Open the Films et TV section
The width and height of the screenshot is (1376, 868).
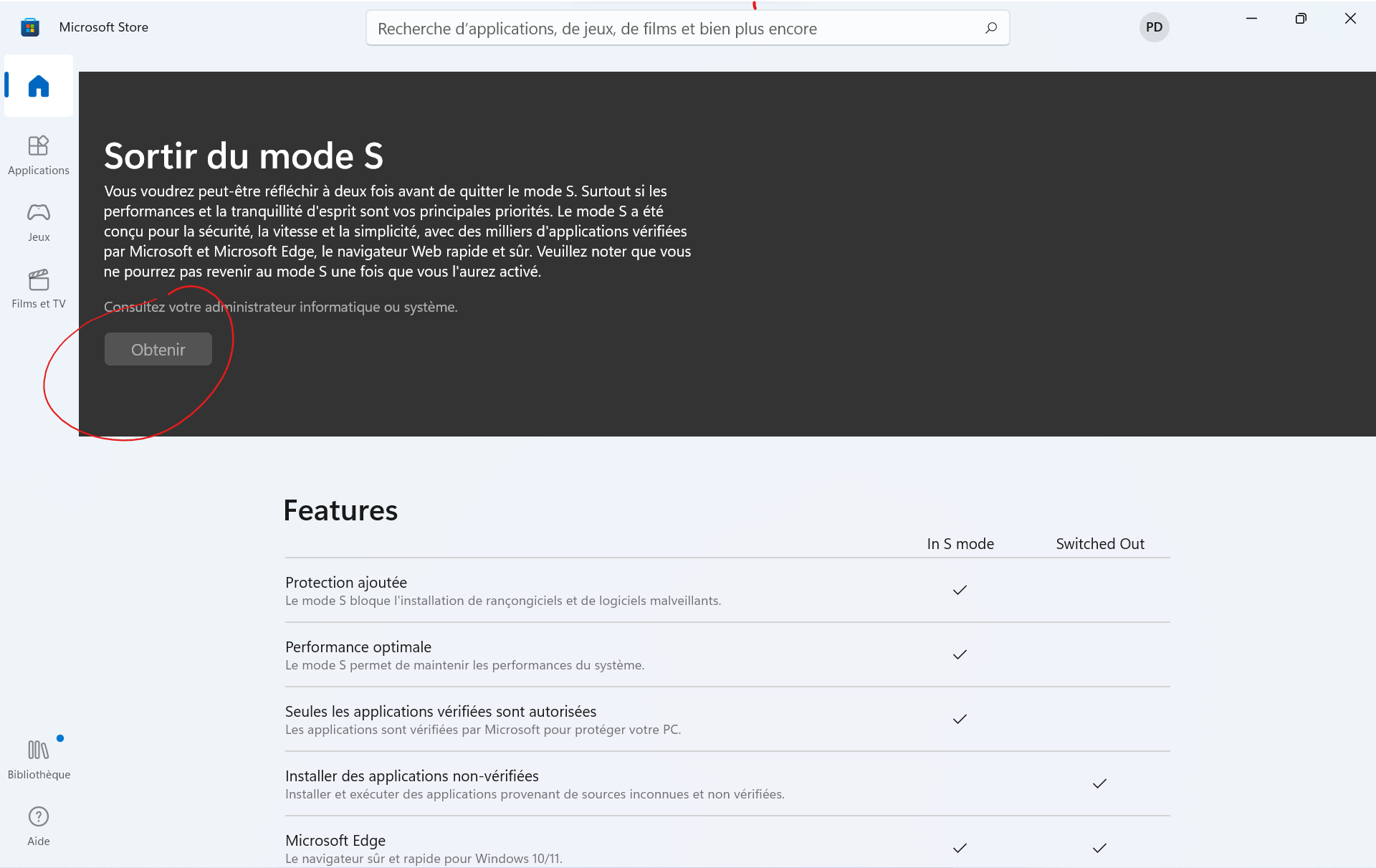pyautogui.click(x=39, y=288)
